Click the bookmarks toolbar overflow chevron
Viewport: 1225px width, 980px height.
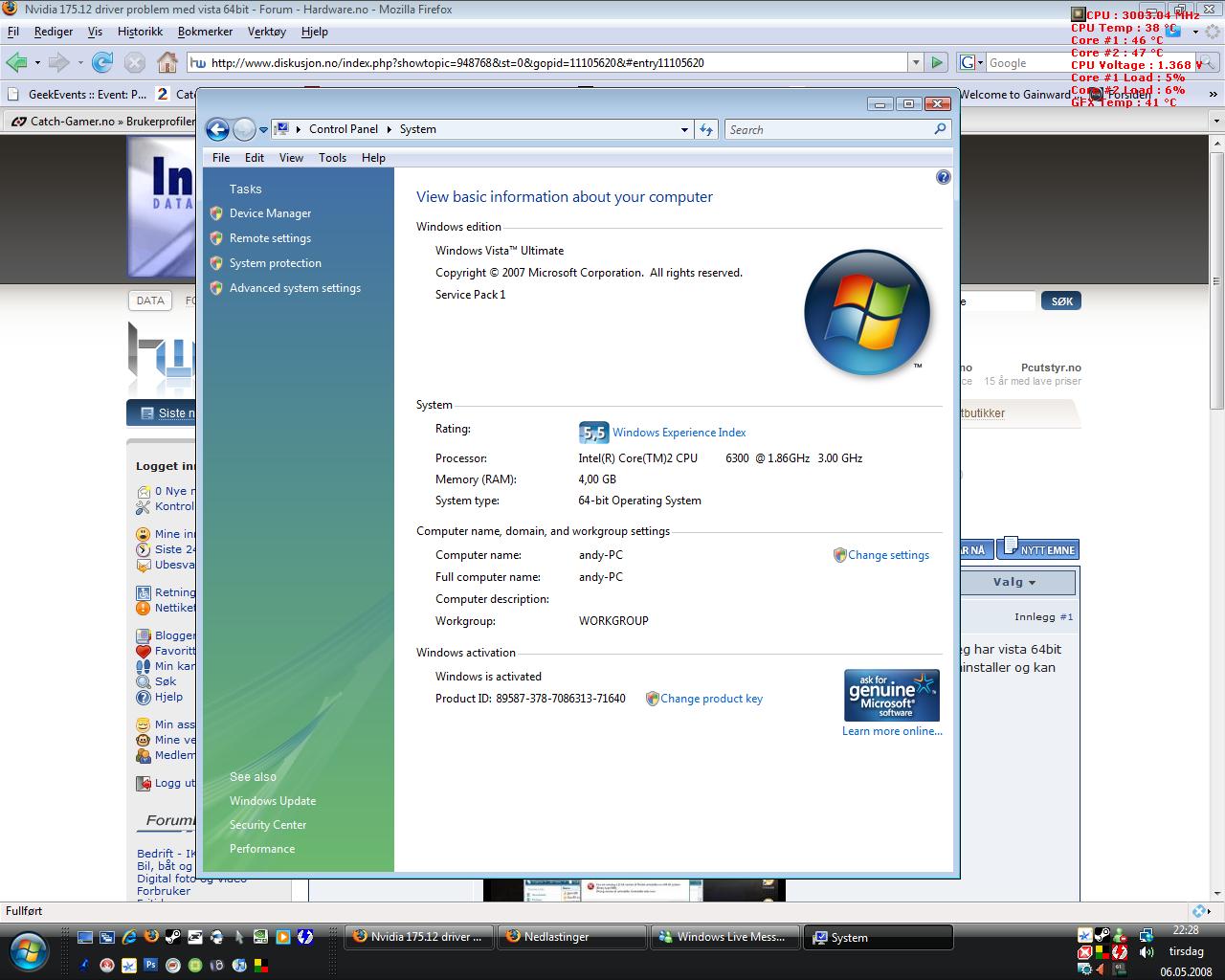pyautogui.click(x=1214, y=95)
